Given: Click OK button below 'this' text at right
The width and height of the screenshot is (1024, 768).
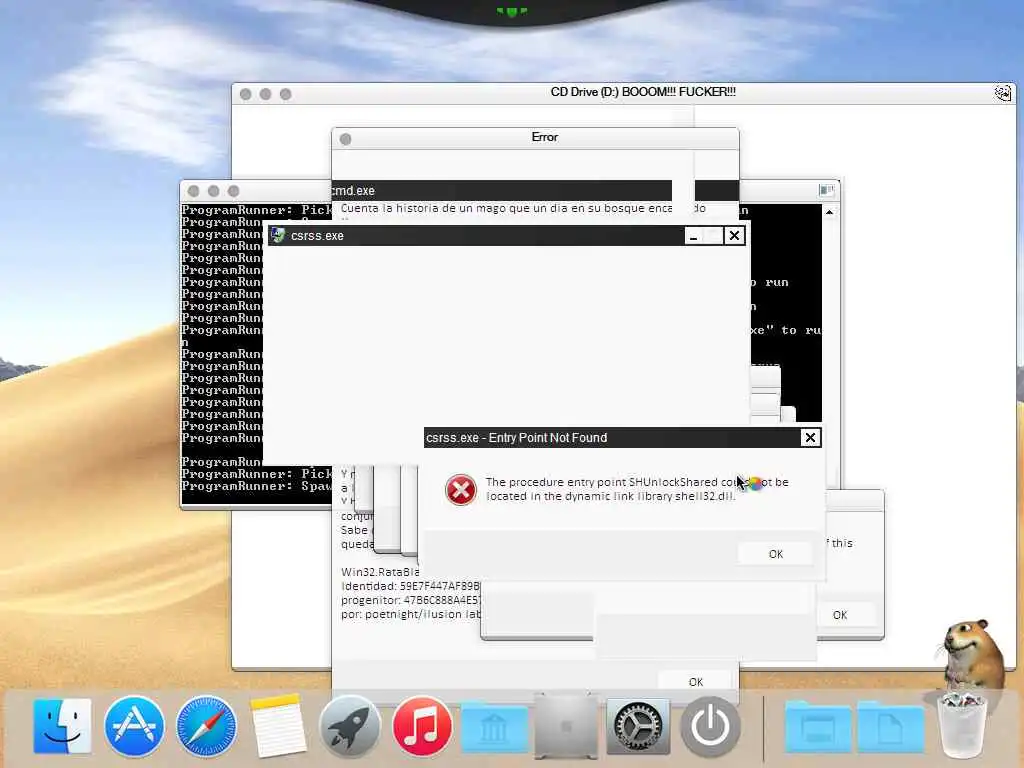Looking at the screenshot, I should [840, 615].
